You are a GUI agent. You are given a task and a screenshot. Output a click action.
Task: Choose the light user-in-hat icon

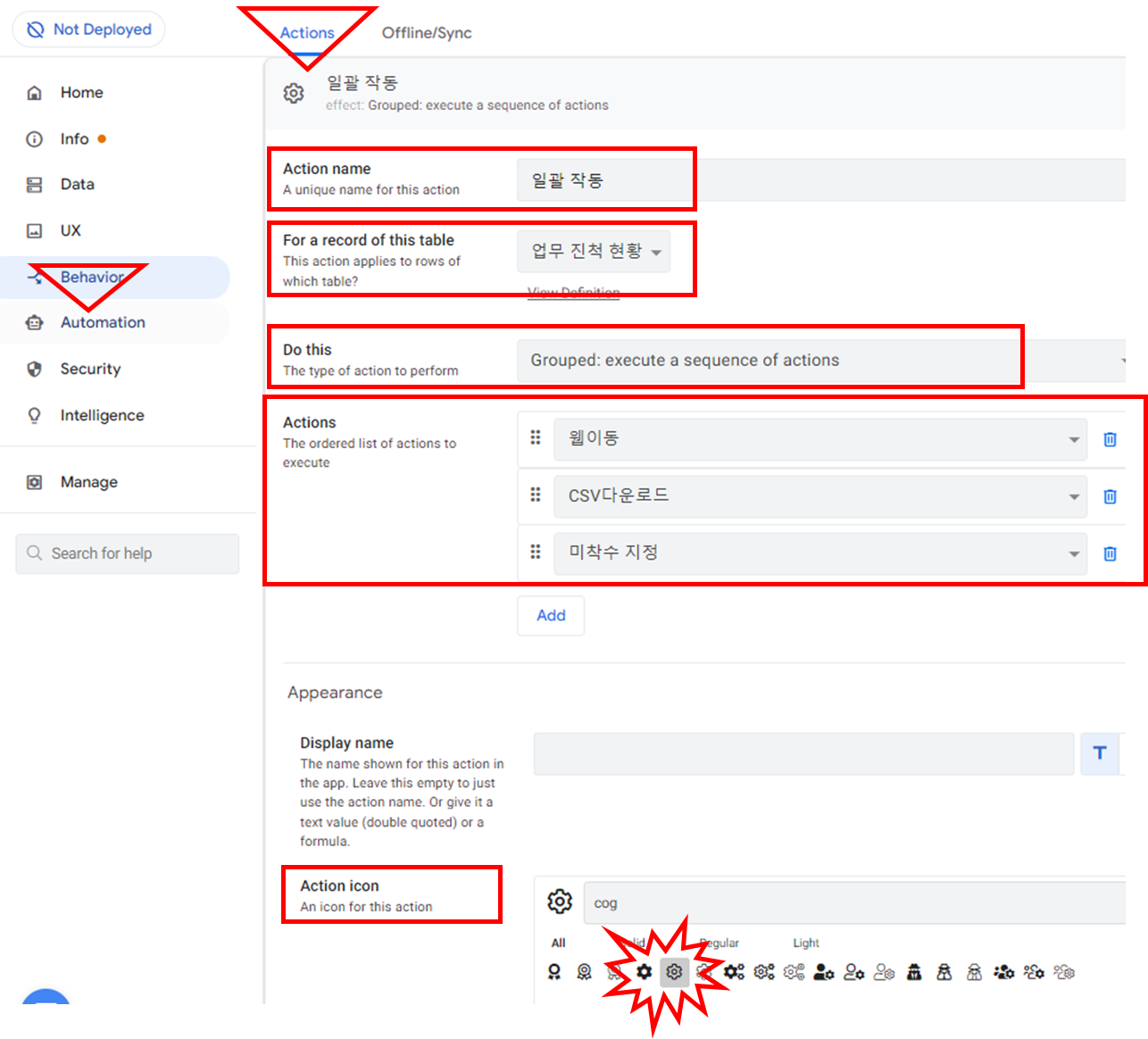click(974, 972)
